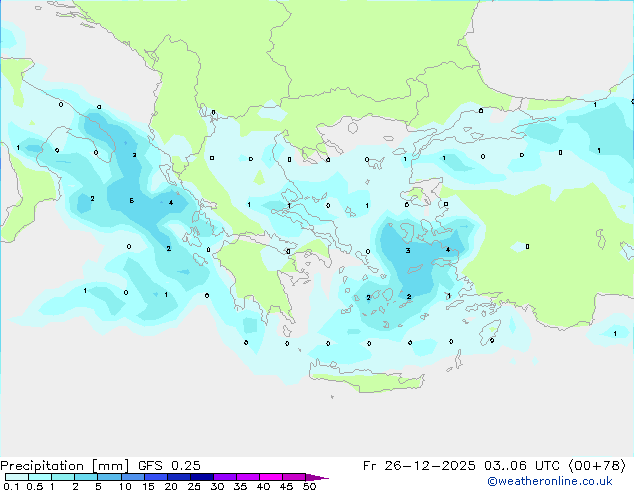Viewport: 634px width, 490px height.
Task: Click the 0.5–1 mm legend color box
Action: (40, 477)
